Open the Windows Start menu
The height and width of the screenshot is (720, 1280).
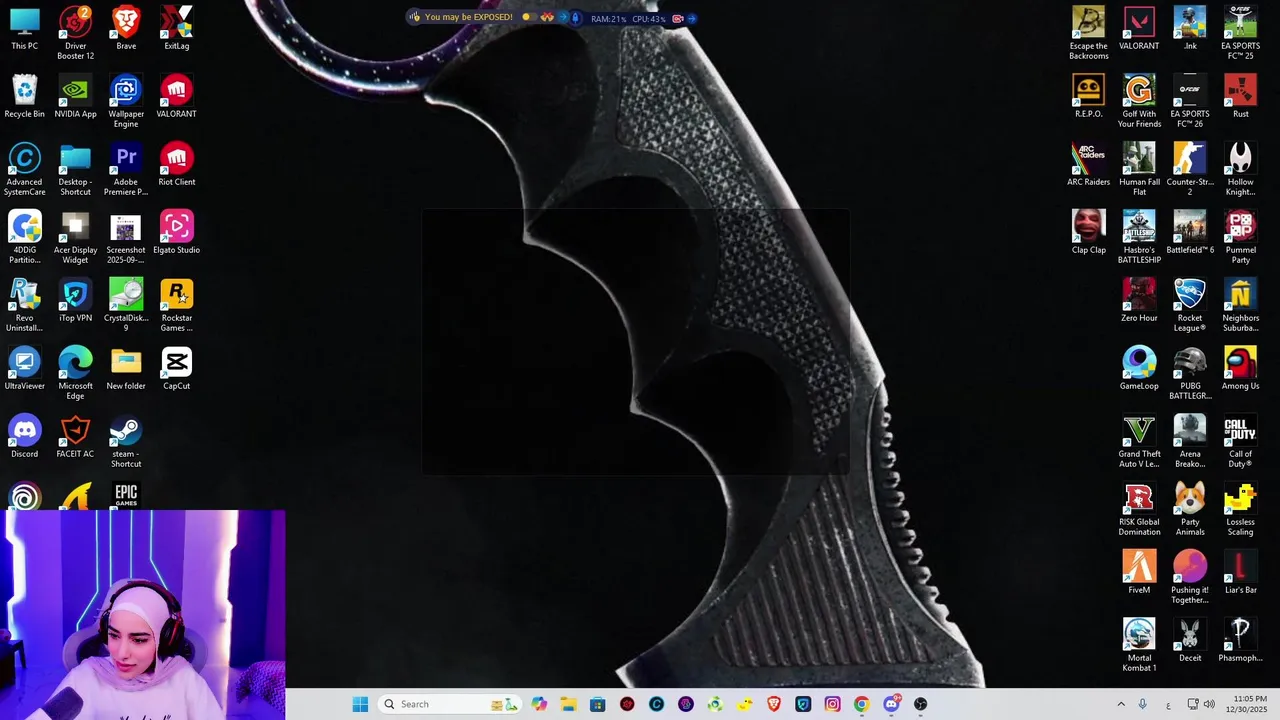point(360,704)
